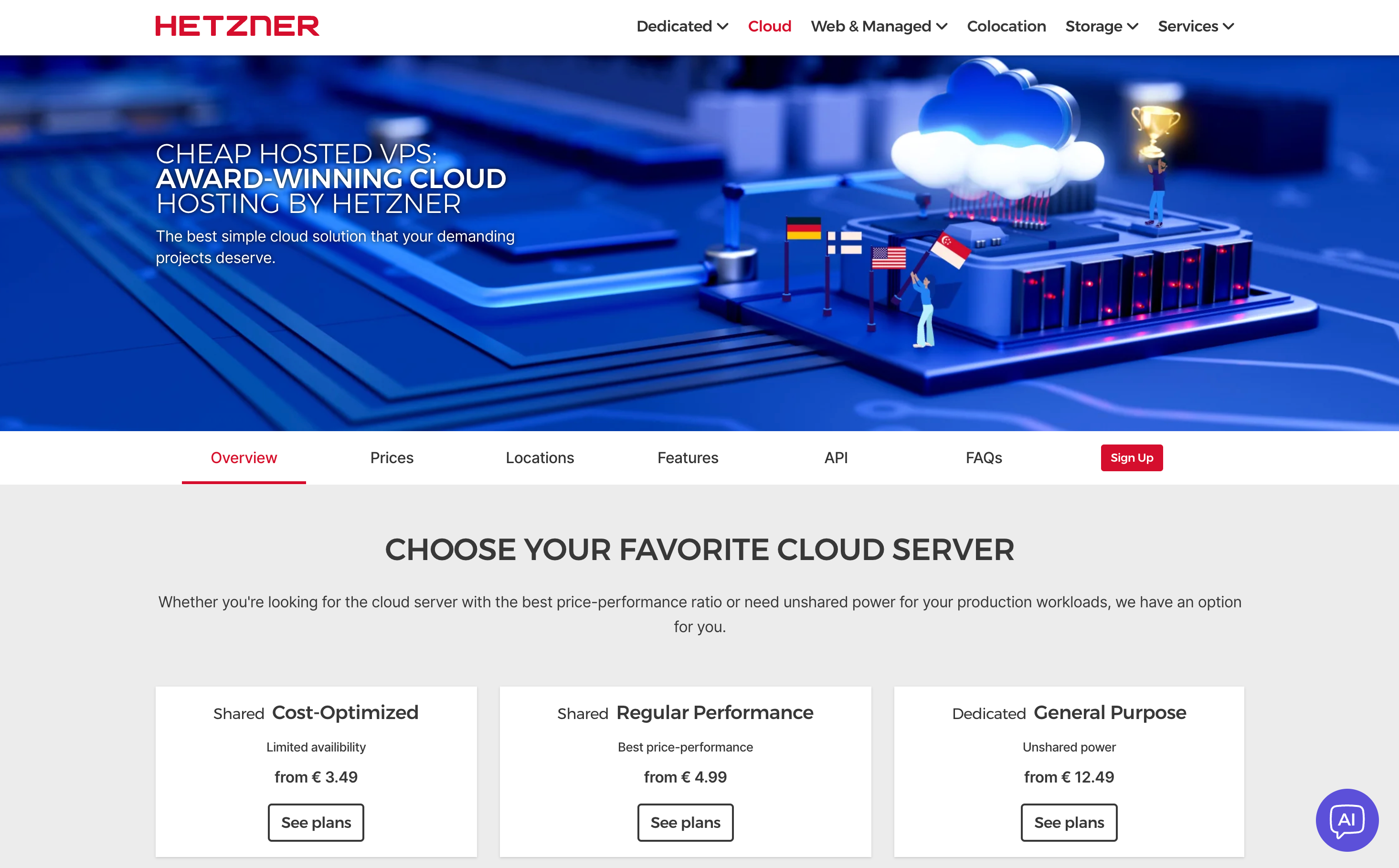Click the 'from € 3.49' price text
This screenshot has width=1399, height=868.
pyautogui.click(x=316, y=777)
